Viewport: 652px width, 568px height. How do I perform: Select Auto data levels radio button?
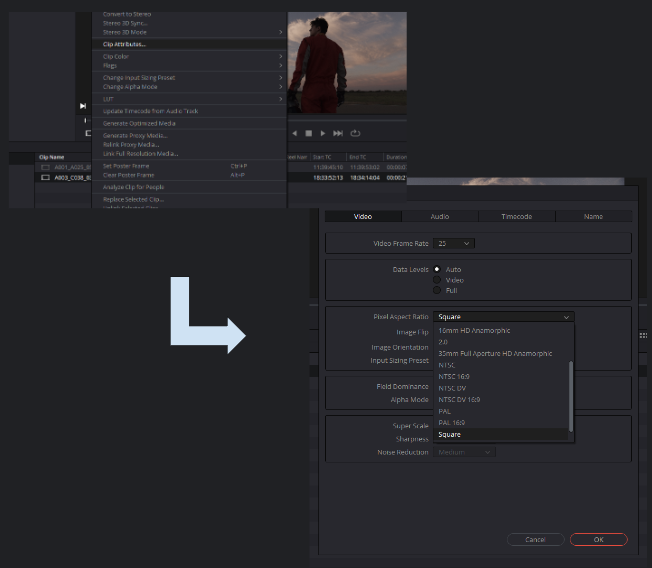tap(437, 269)
